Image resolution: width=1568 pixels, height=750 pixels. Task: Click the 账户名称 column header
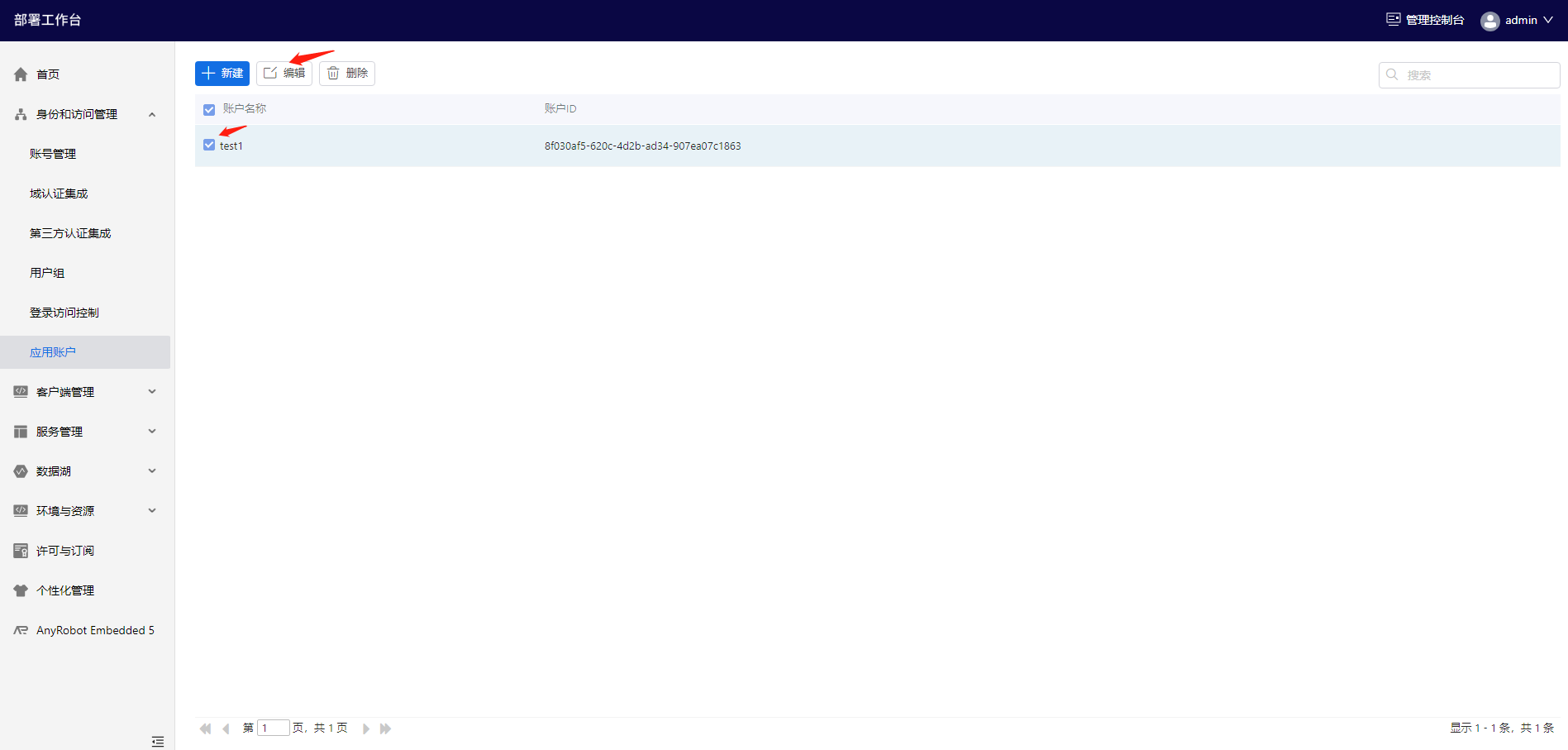click(x=245, y=109)
